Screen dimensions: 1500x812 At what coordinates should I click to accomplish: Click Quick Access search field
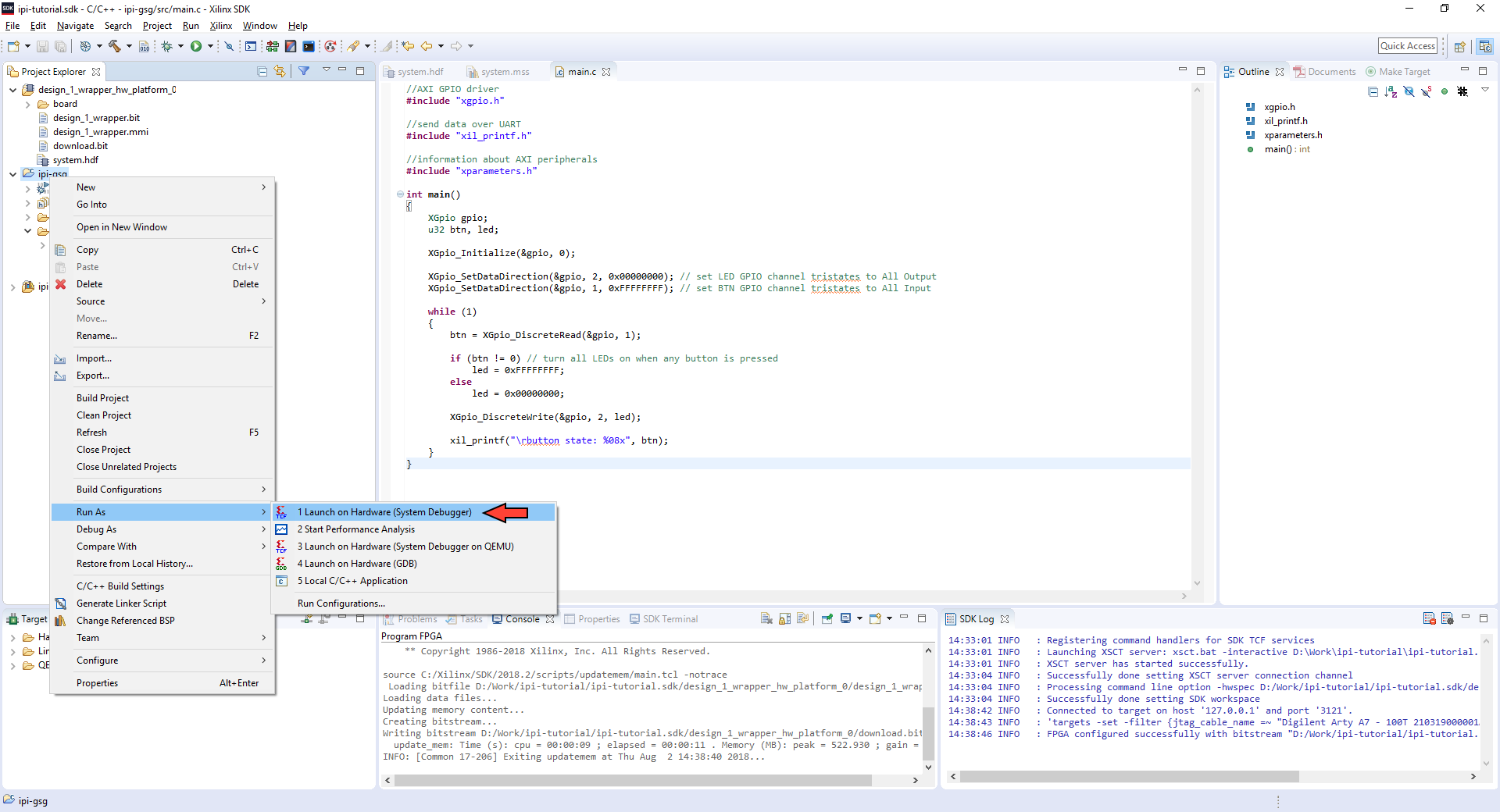(1408, 46)
